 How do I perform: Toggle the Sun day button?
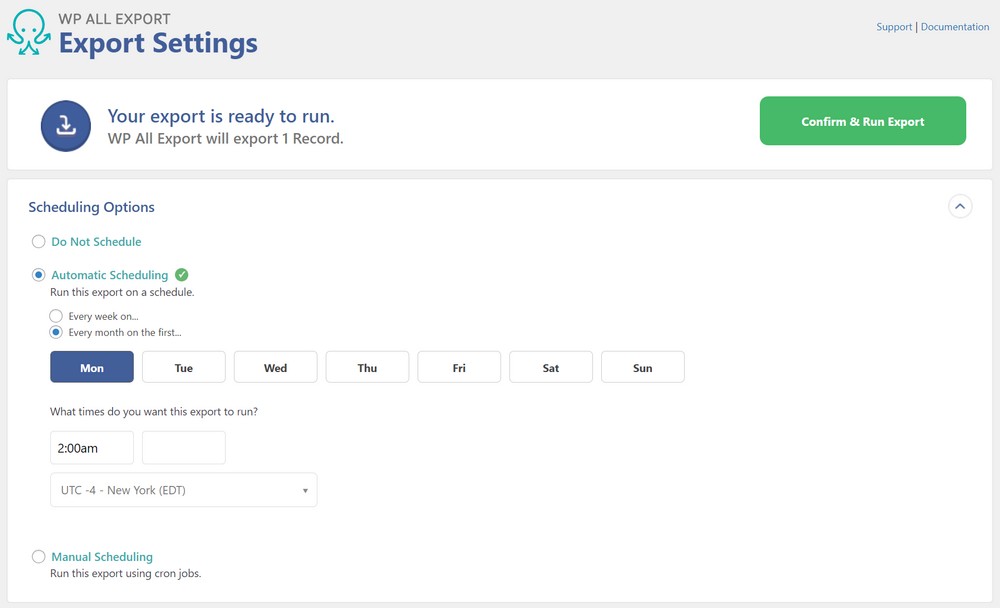643,367
